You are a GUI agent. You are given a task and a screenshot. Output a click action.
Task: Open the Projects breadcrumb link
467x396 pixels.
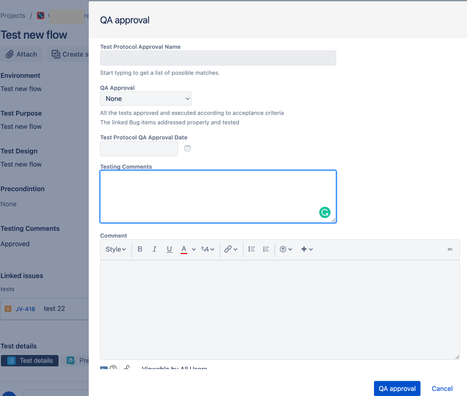click(x=13, y=16)
